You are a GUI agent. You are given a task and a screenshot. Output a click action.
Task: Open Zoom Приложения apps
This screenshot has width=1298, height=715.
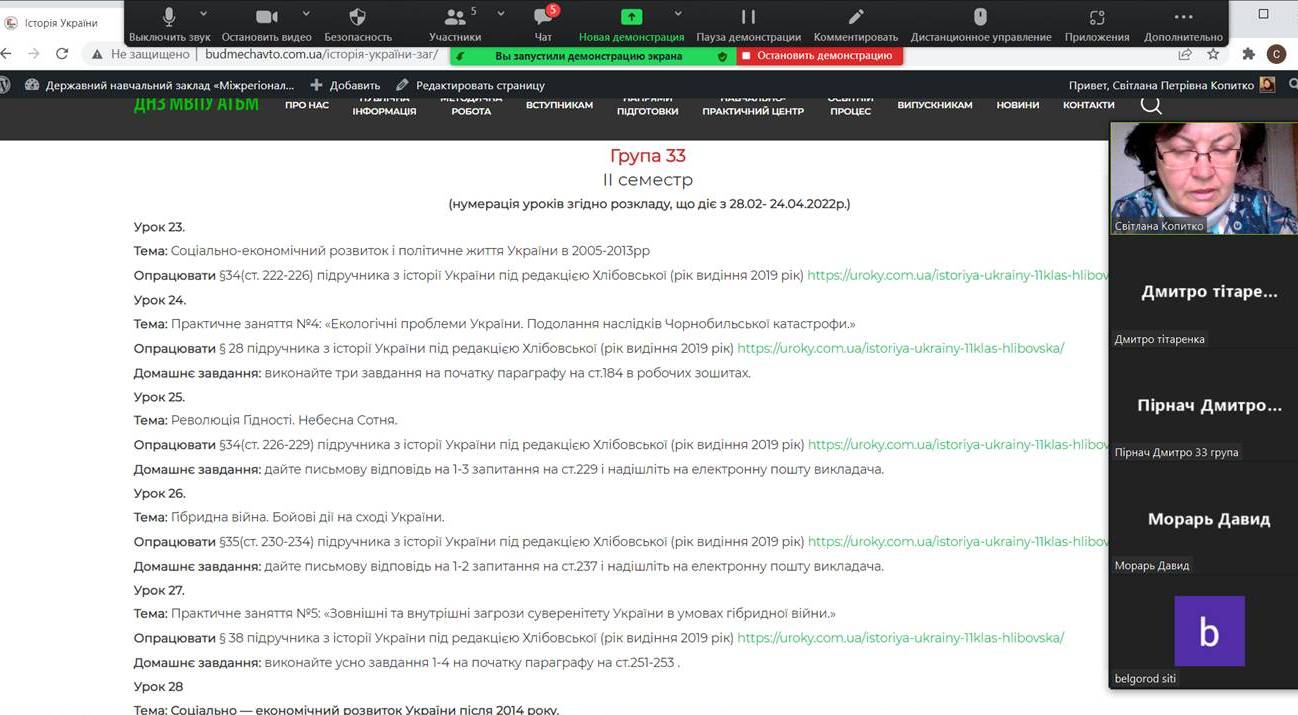1097,24
